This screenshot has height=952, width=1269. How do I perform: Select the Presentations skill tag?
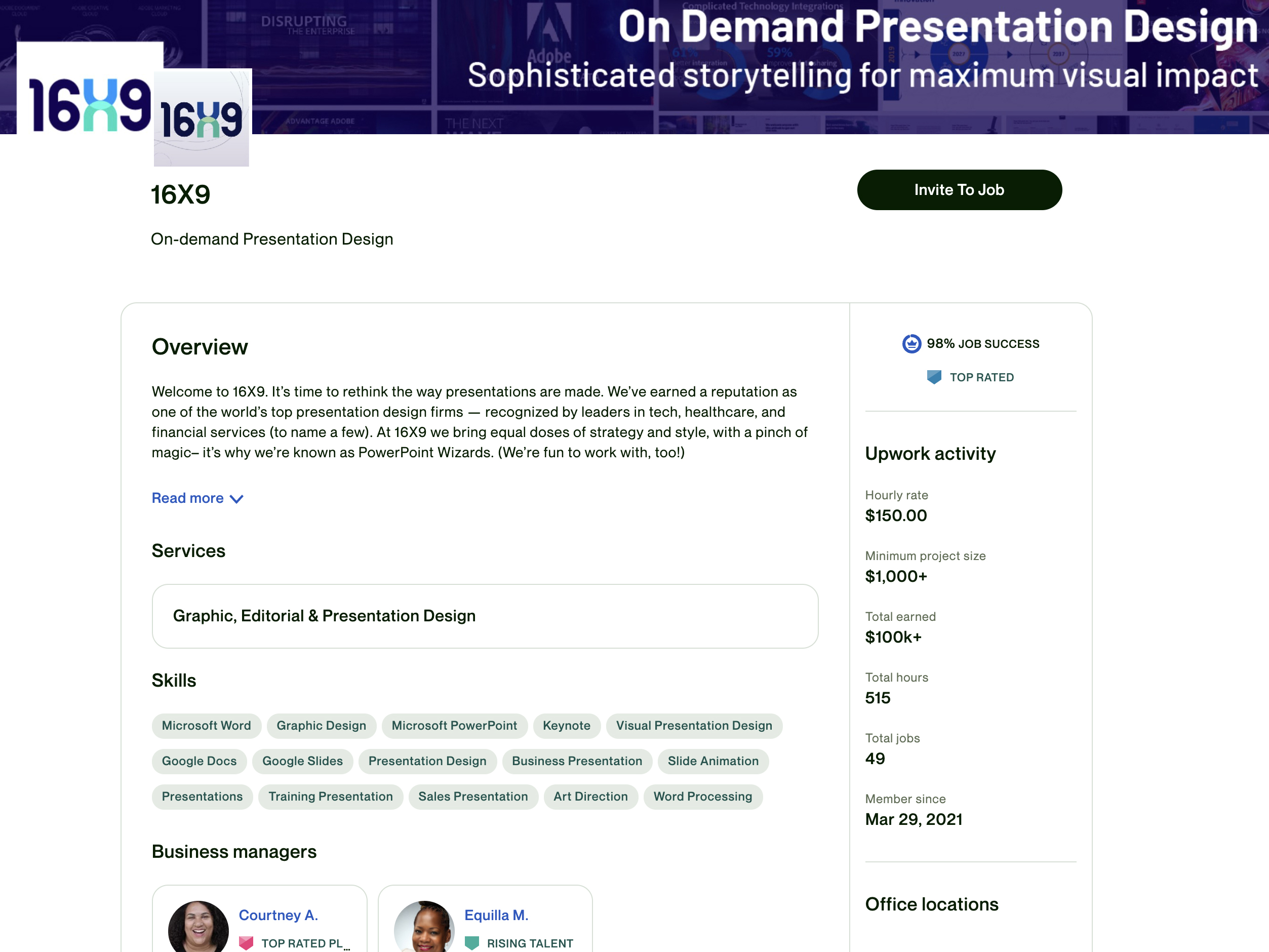click(202, 797)
